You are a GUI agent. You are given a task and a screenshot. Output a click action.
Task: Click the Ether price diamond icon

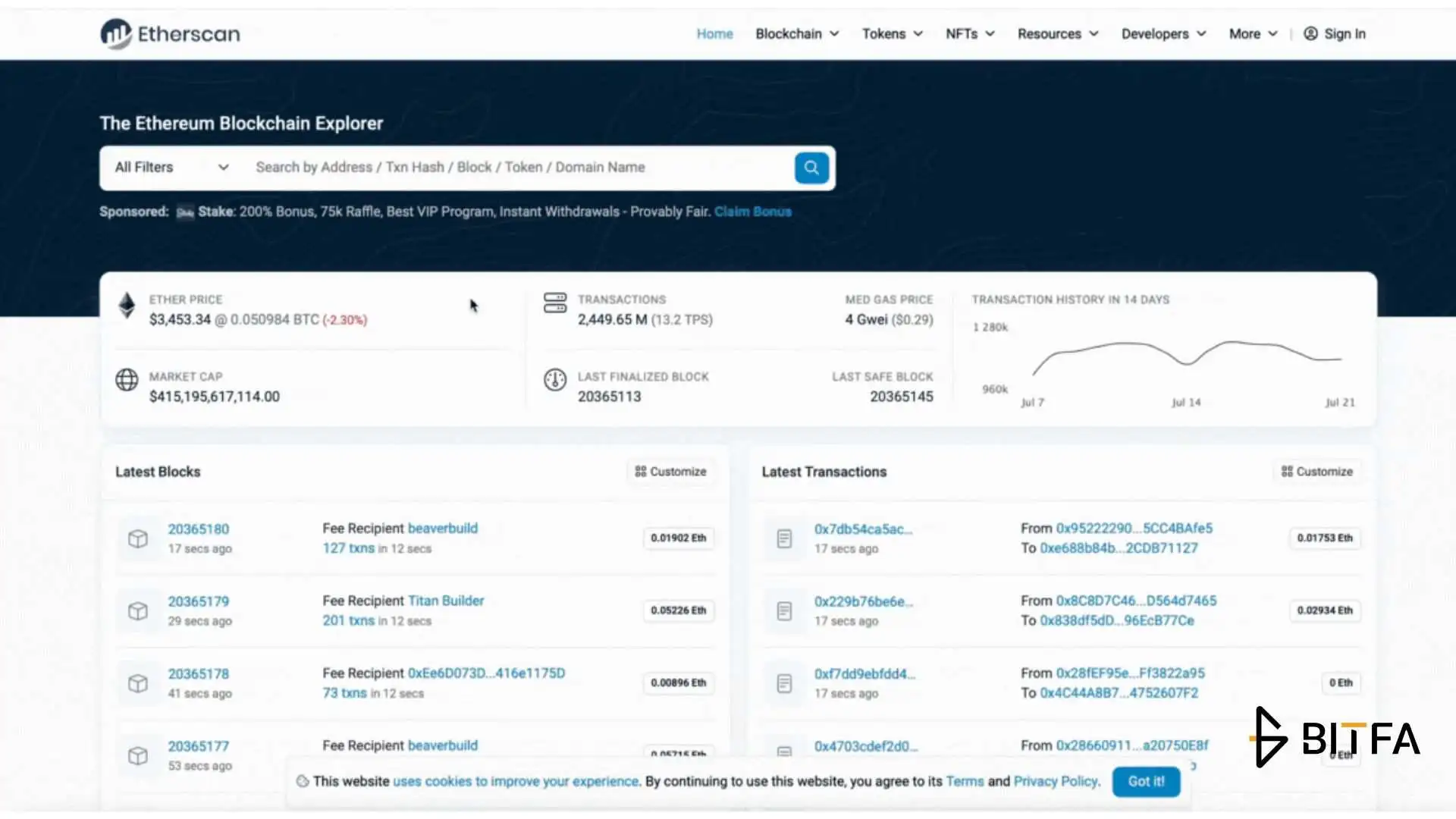[x=127, y=306]
